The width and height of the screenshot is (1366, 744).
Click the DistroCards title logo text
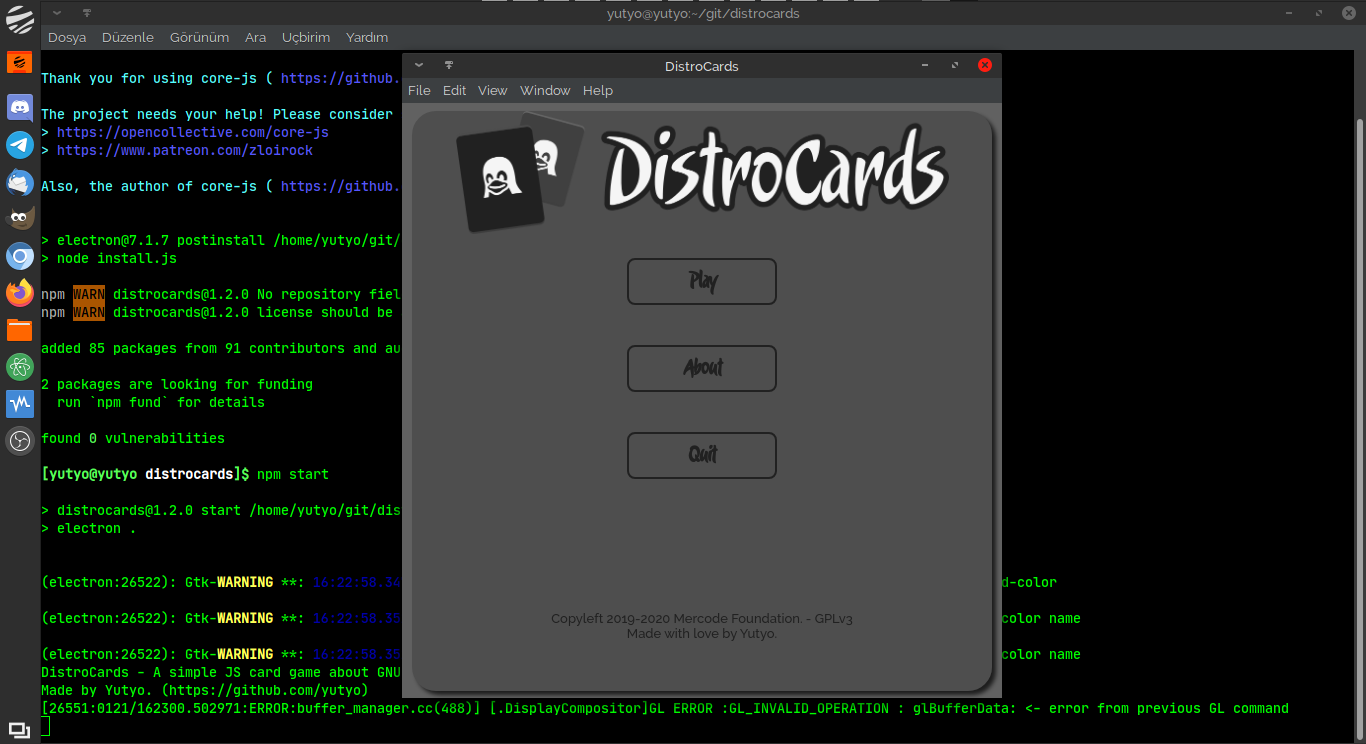(x=775, y=170)
